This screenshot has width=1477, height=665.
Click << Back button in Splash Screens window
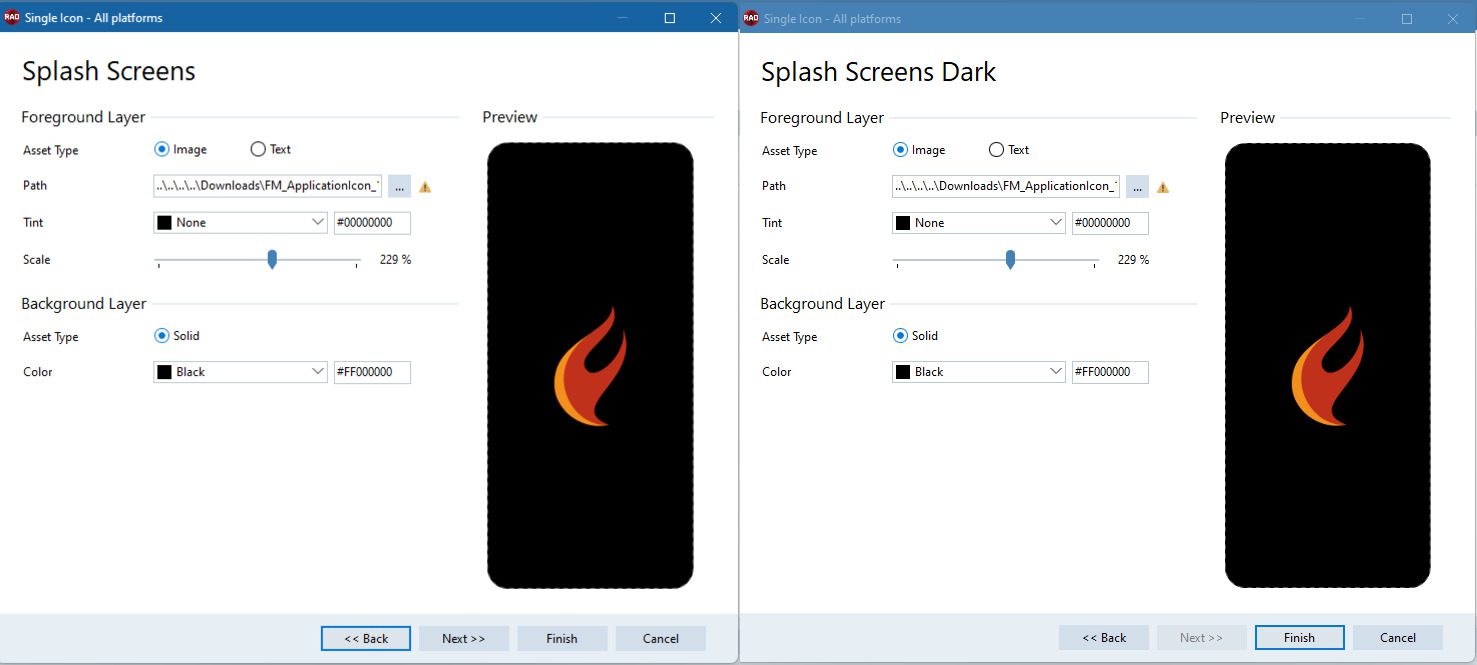(366, 638)
